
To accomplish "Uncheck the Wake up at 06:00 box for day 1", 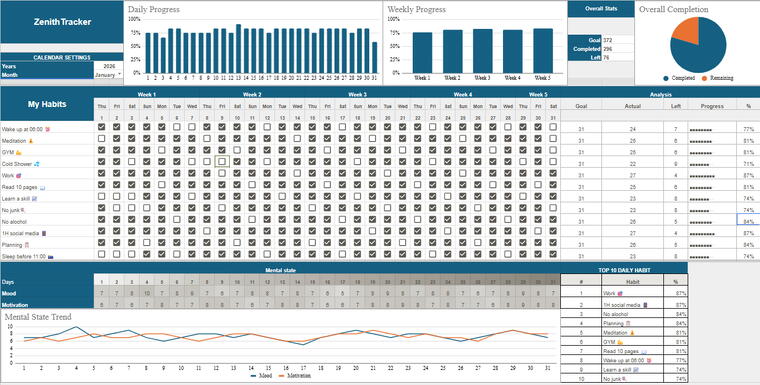I will (101, 127).
